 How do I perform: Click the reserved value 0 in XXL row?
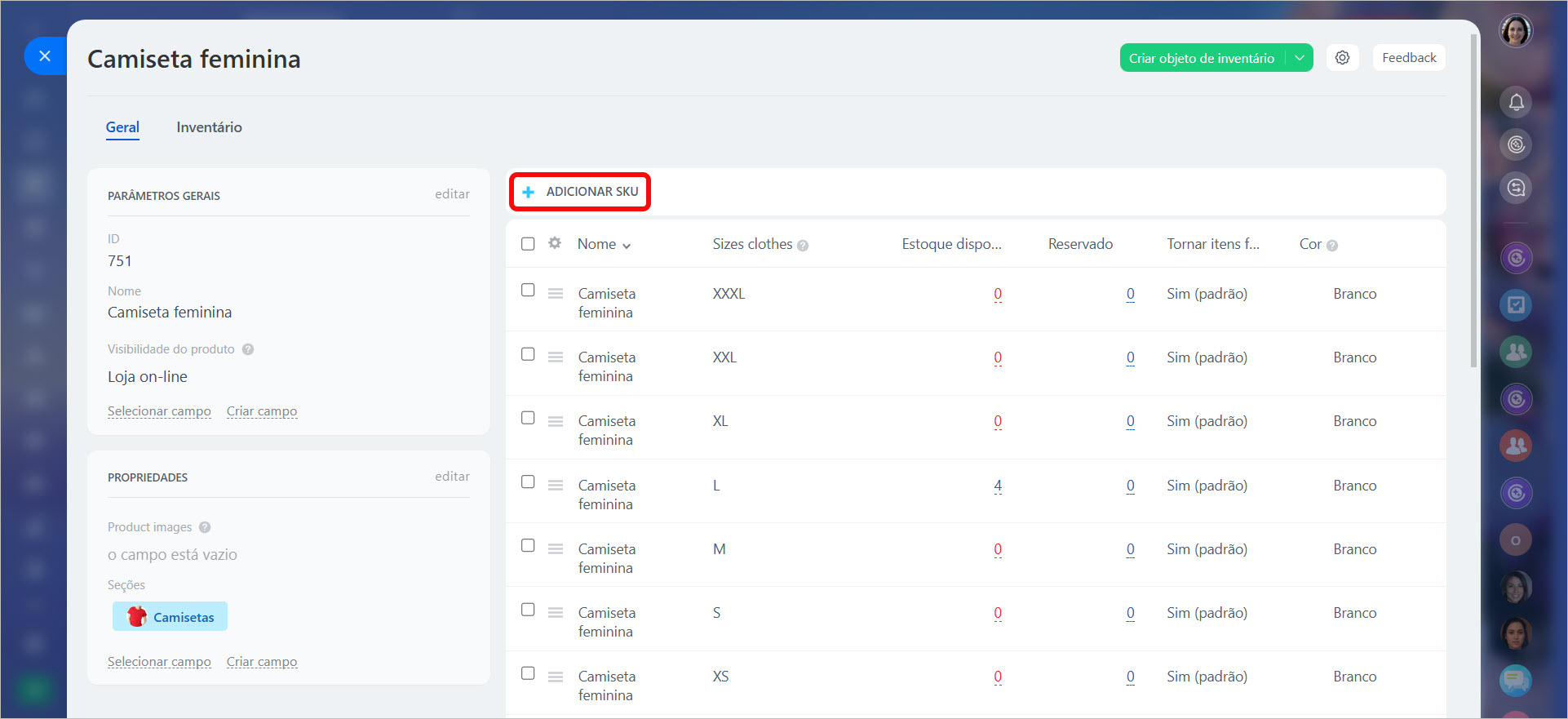pos(1130,357)
